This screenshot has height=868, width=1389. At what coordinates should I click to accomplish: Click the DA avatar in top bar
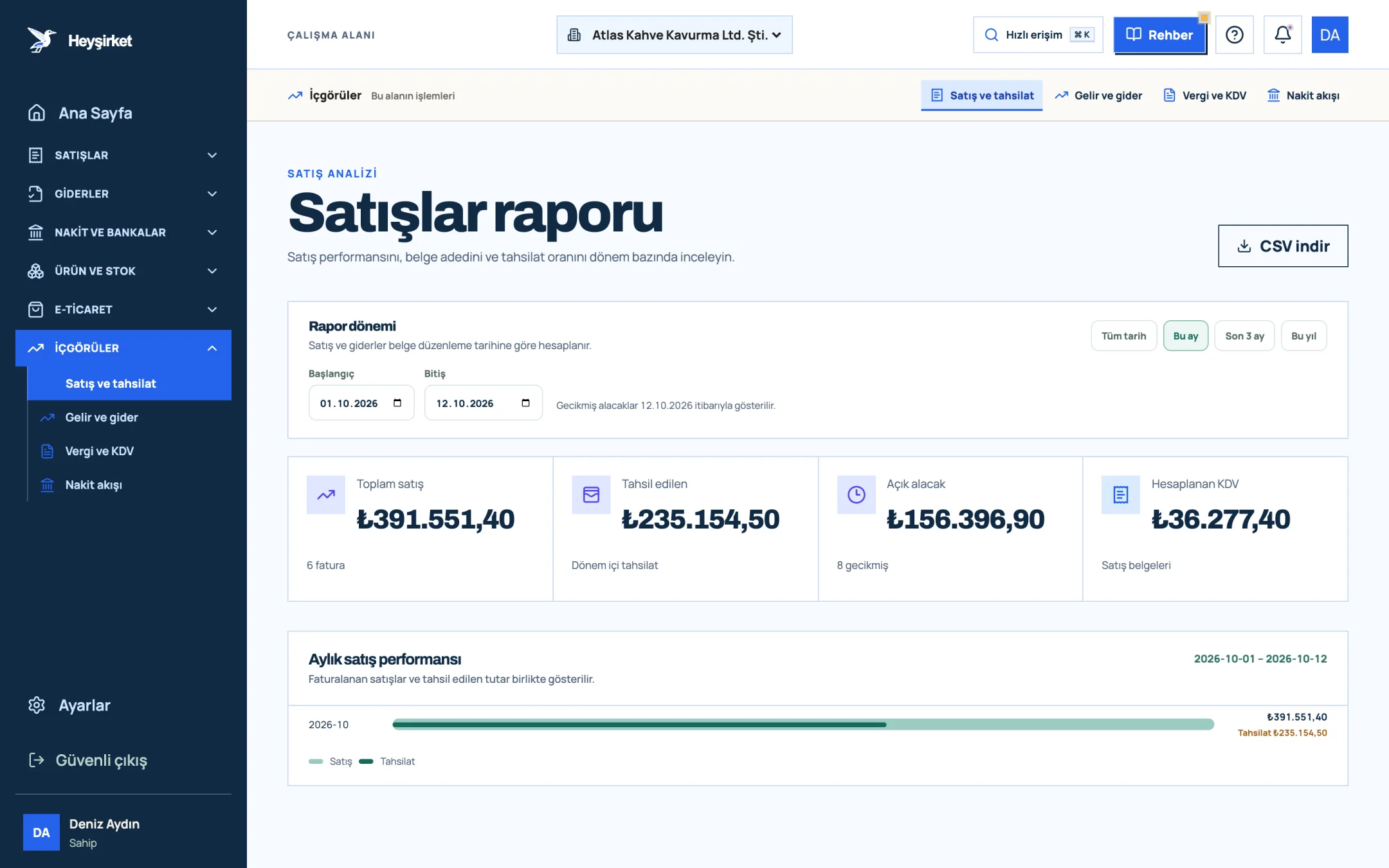1329,35
